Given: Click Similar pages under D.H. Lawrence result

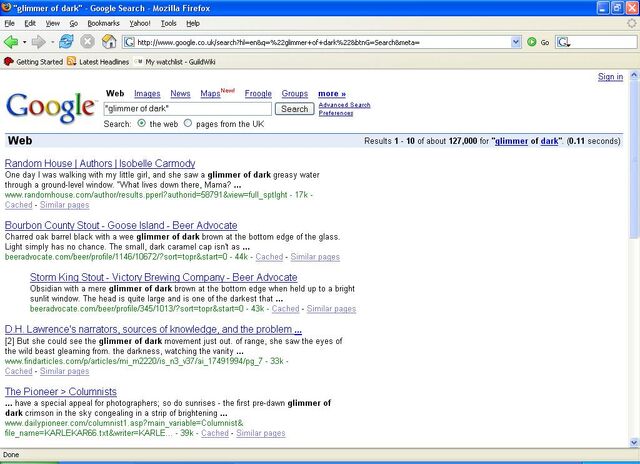Looking at the screenshot, I should tap(64, 371).
